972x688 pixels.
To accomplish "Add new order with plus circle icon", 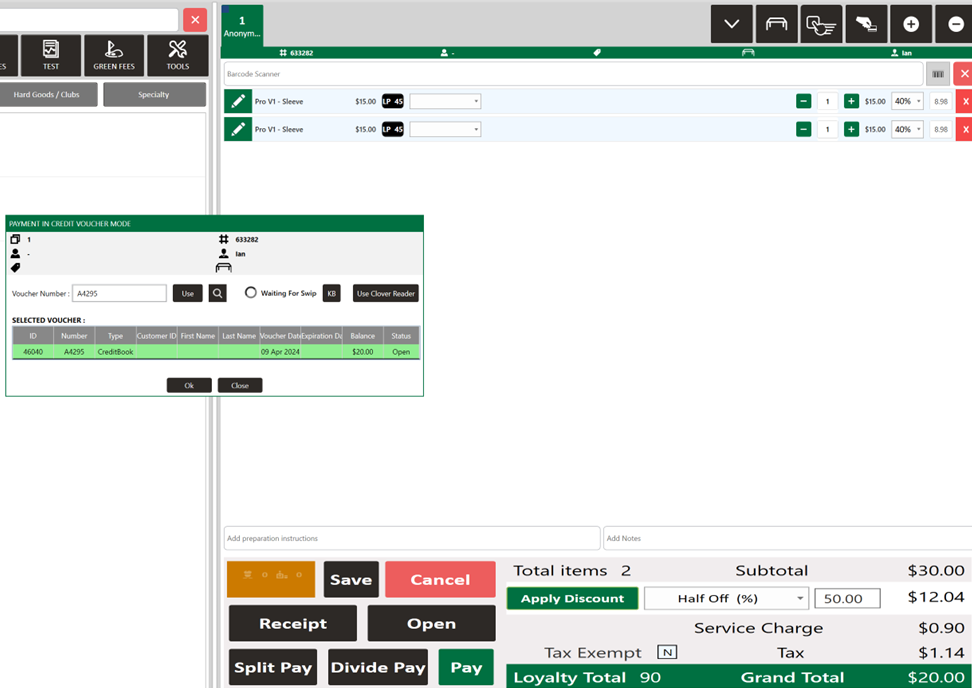I will pyautogui.click(x=911, y=24).
